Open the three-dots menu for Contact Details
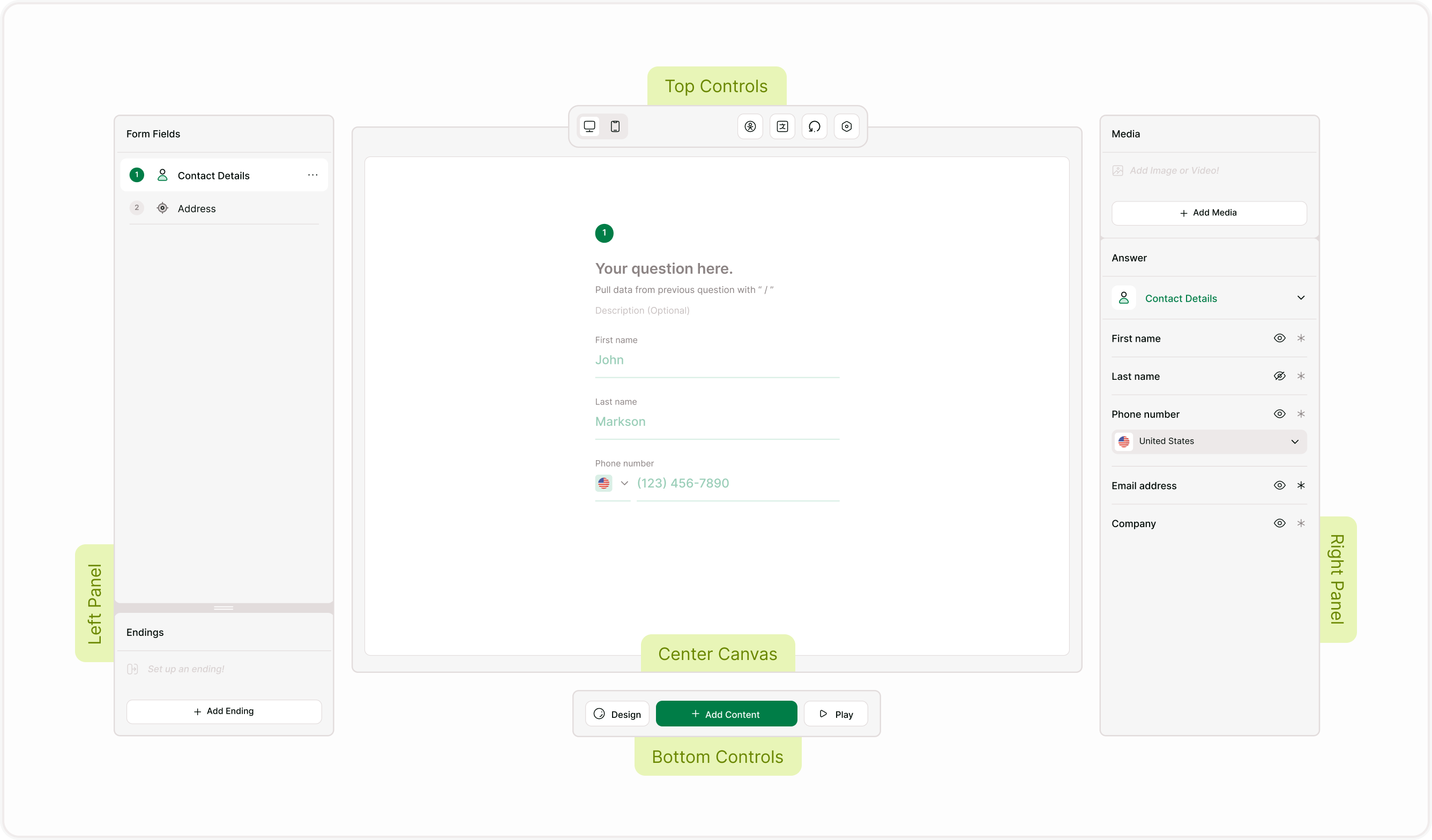This screenshot has height=840, width=1432. pyautogui.click(x=312, y=175)
